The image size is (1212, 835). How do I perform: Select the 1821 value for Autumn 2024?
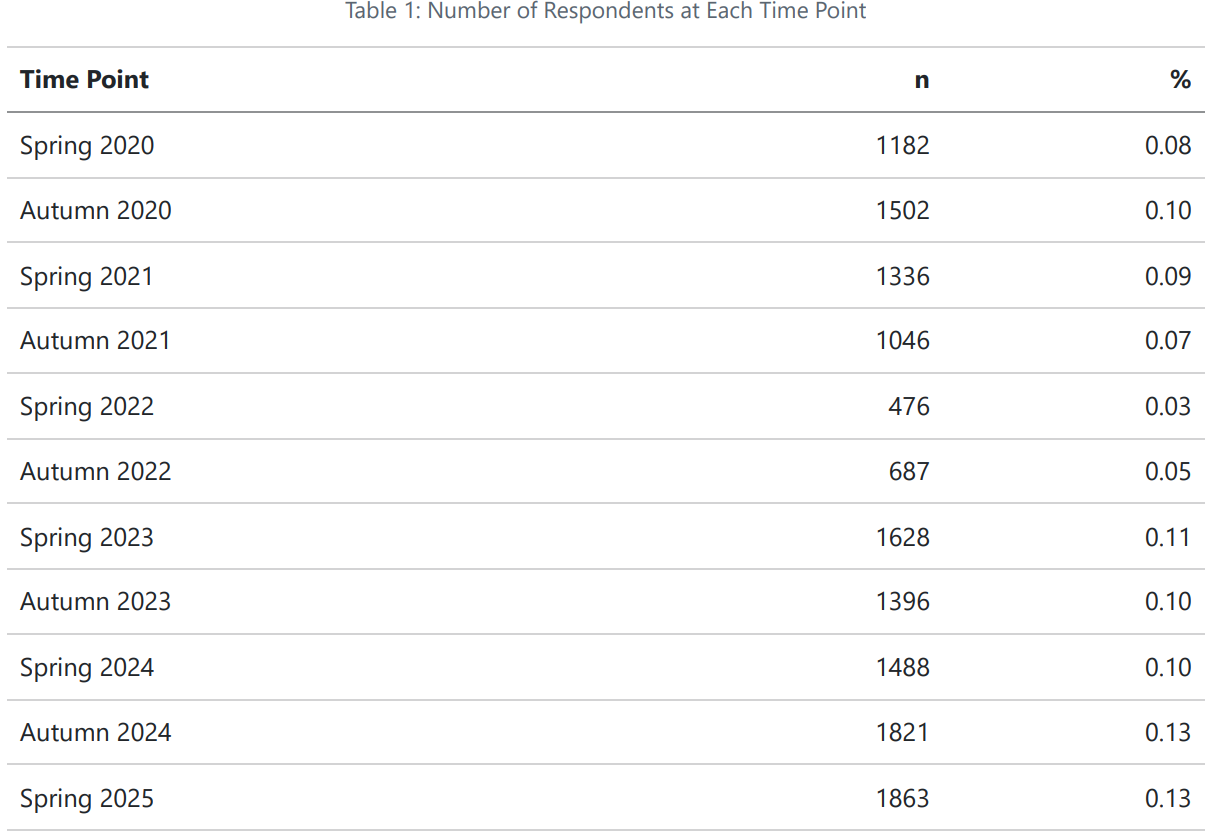pyautogui.click(x=902, y=733)
